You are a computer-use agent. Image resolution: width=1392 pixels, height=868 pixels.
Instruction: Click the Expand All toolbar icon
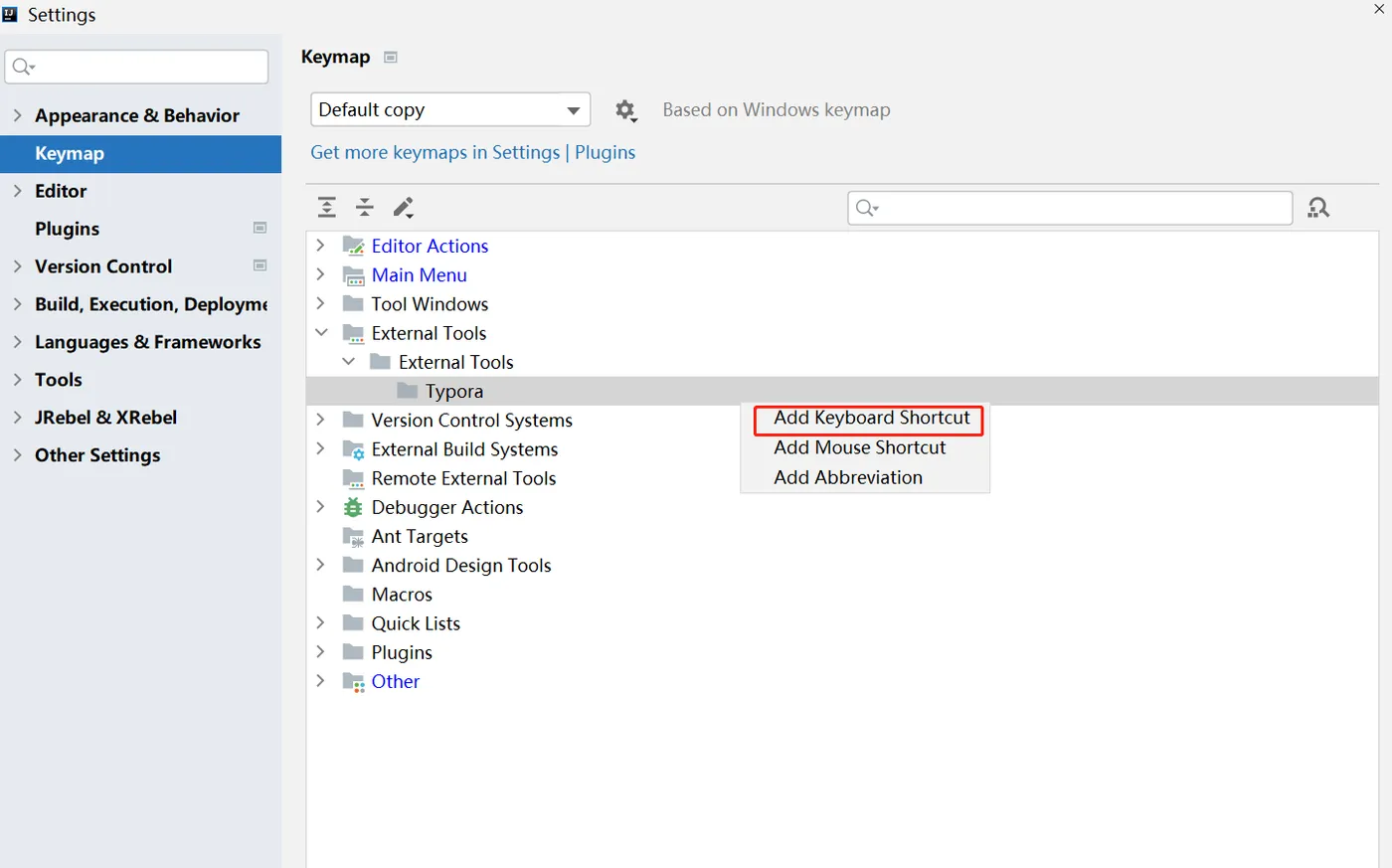click(x=326, y=207)
